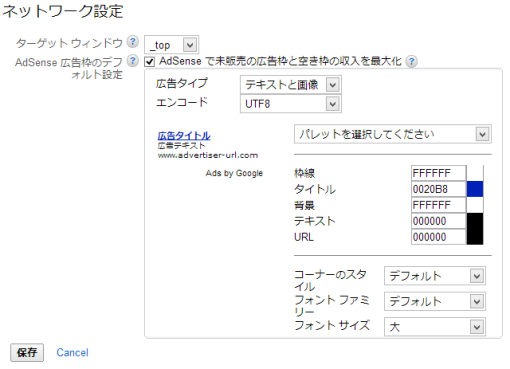
Task: Open エンコード dropdown showing UTF8
Action: coord(291,104)
